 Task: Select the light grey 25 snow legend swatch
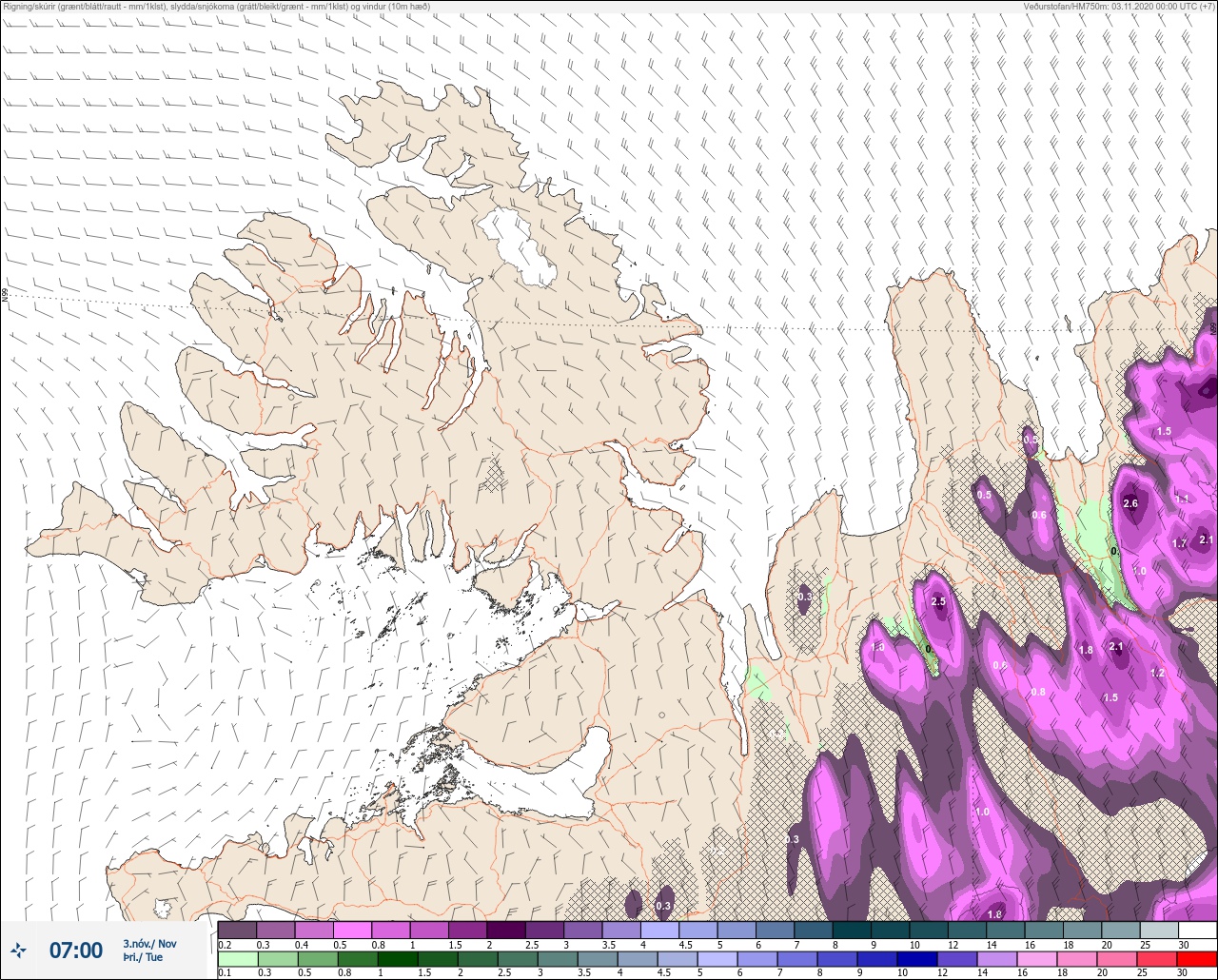[1159, 930]
